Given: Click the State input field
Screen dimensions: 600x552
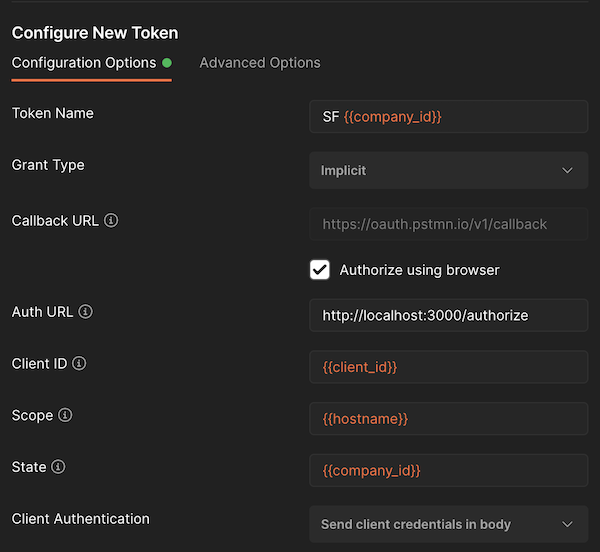Looking at the screenshot, I should coord(448,471).
